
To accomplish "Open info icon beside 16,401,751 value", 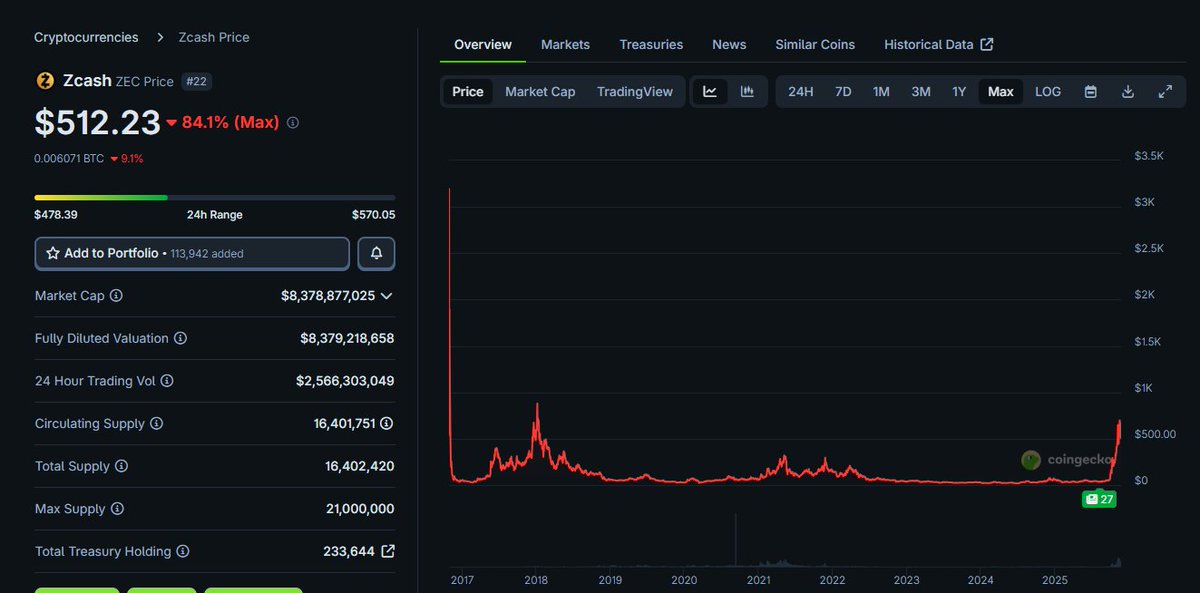I will pos(387,423).
